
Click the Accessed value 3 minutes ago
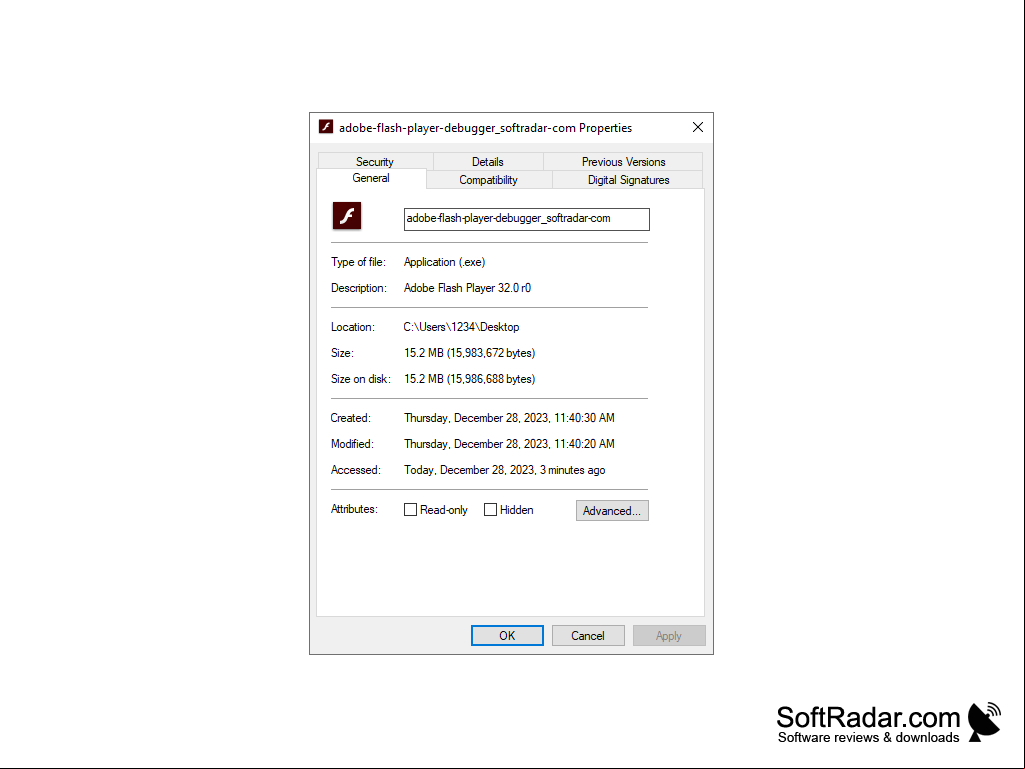pos(505,470)
